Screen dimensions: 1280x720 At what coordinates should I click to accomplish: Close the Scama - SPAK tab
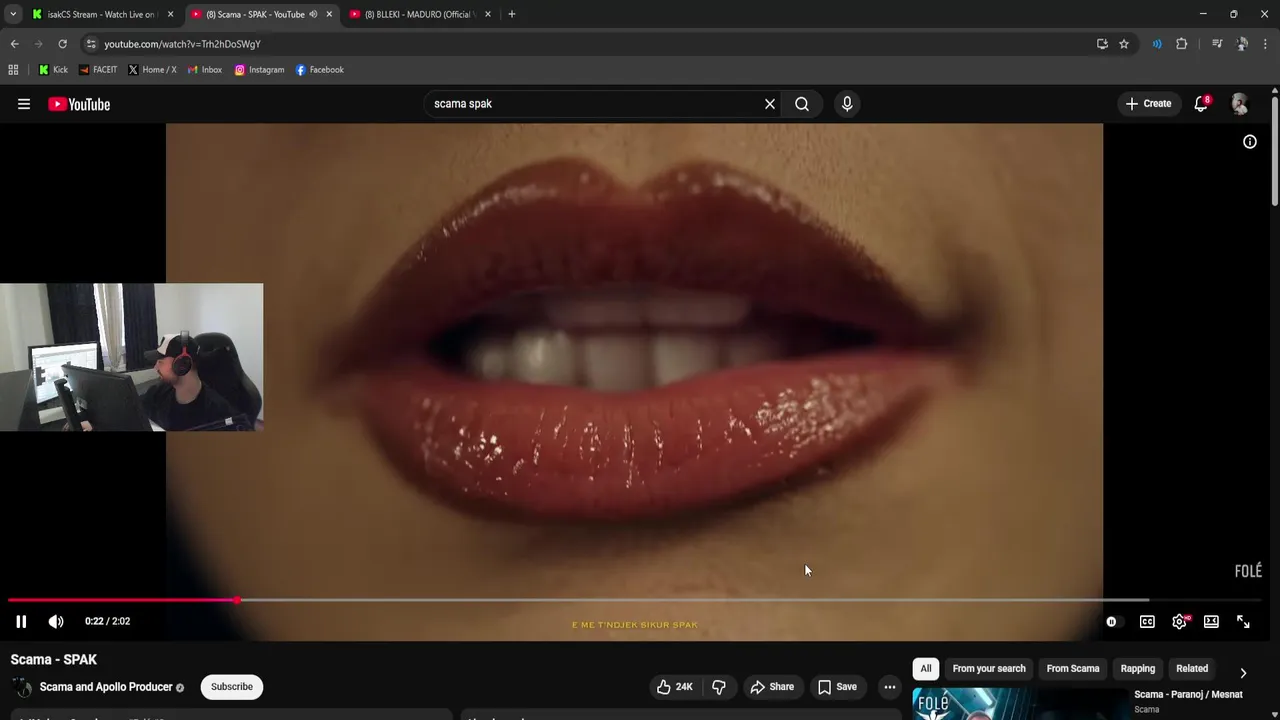pyautogui.click(x=329, y=14)
